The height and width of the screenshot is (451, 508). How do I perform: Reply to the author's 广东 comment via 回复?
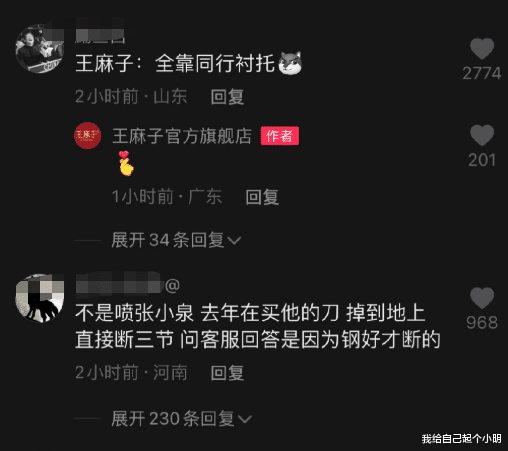tap(262, 197)
